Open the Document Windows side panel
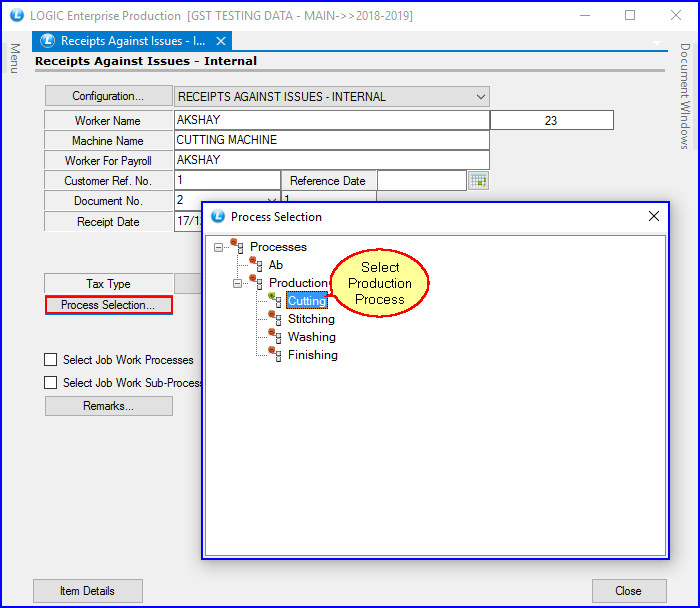 (685, 96)
